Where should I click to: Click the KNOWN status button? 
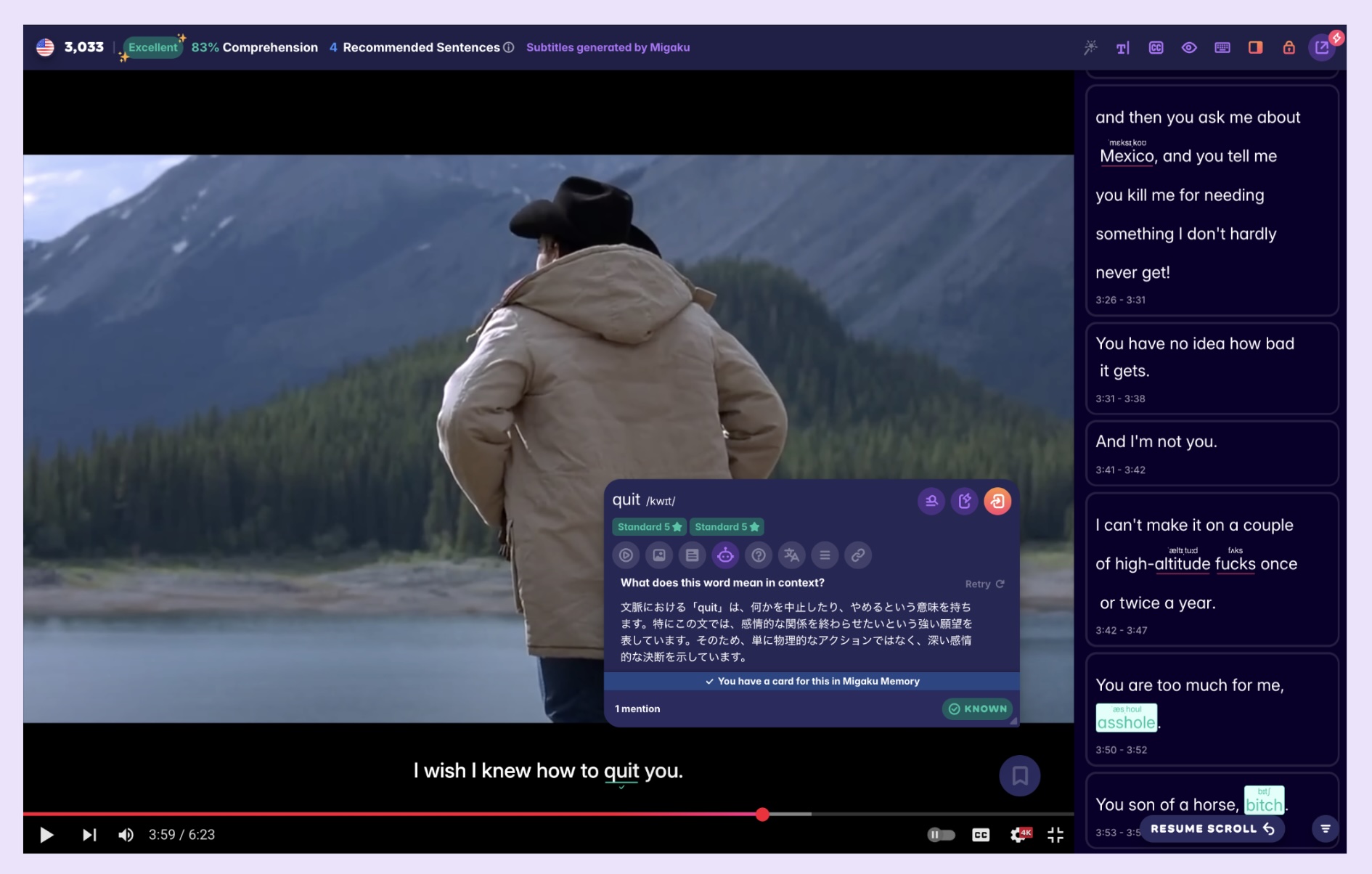[977, 708]
